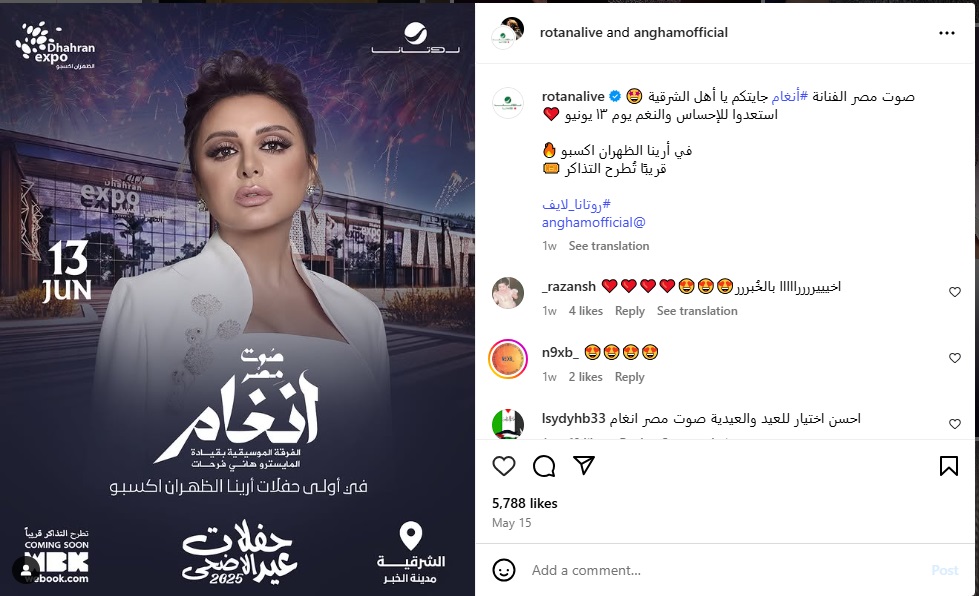This screenshot has width=979, height=596.
Task: Like the lsydyhb33 comment heart
Action: [955, 424]
